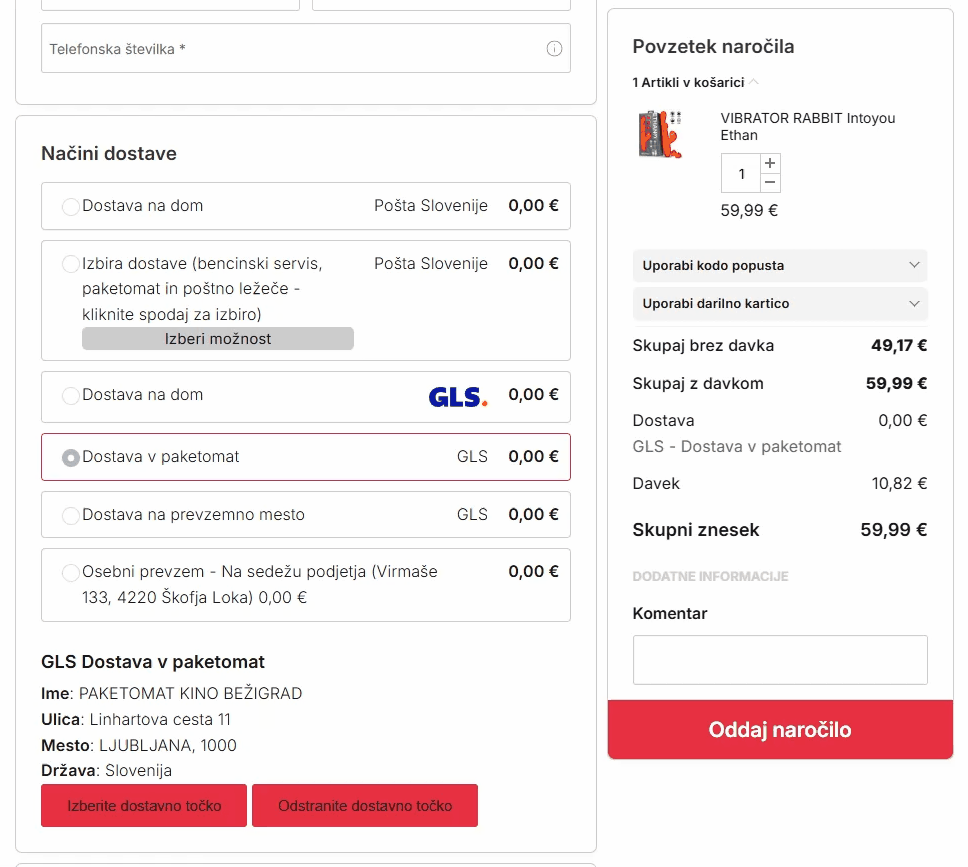Open the product thumbnail image
Viewport: 968px width, 867px height.
659,133
